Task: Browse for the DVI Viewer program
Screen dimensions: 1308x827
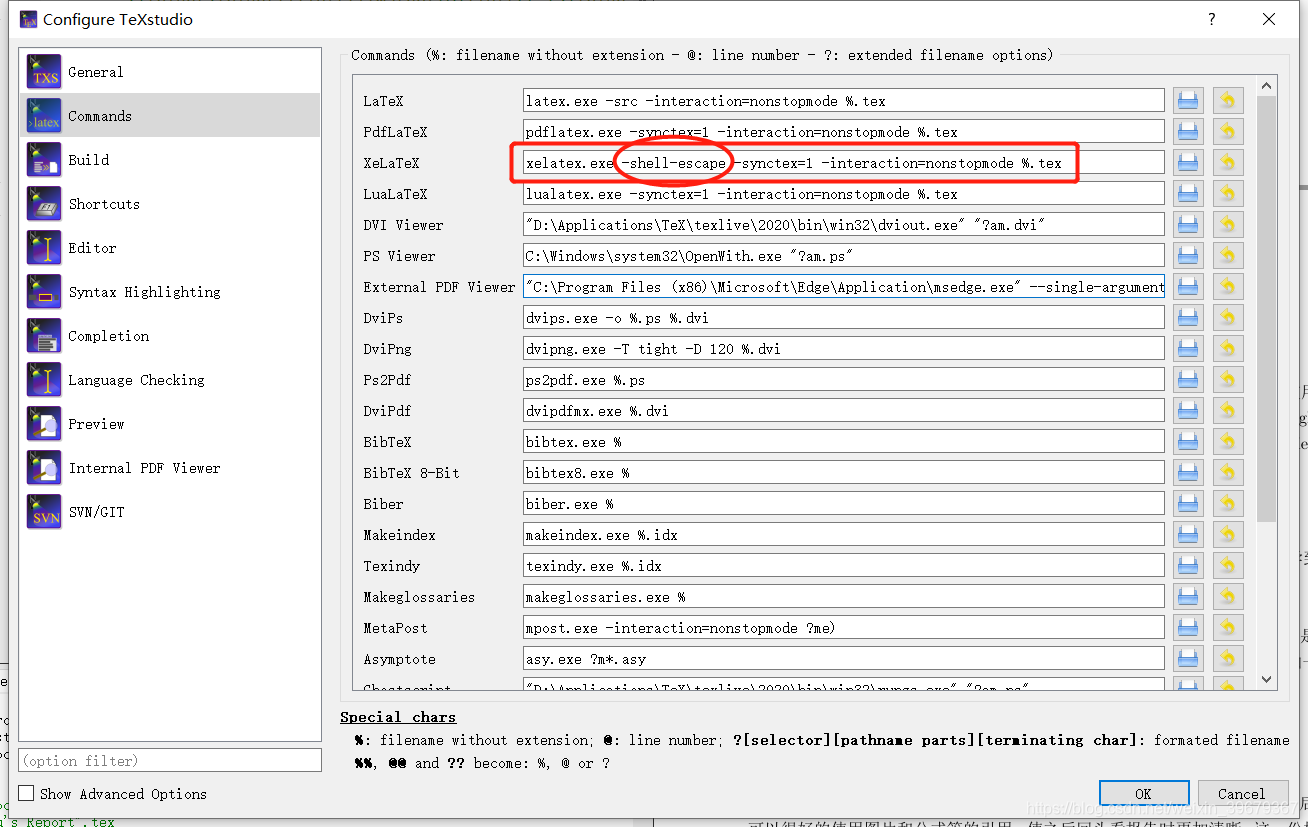Action: coord(1187,224)
